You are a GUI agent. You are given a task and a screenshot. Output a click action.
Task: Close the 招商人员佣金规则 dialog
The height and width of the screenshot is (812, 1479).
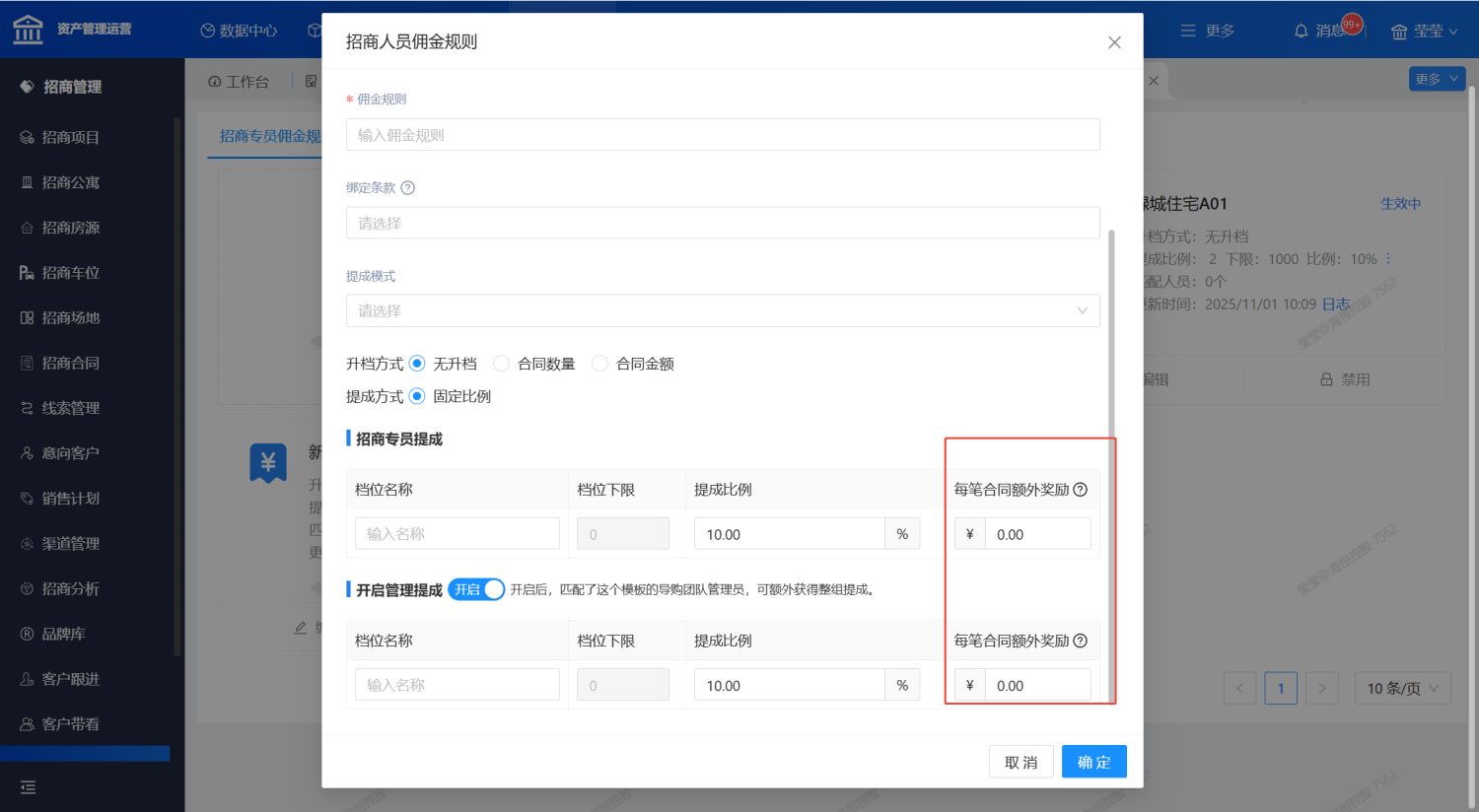coord(1114,42)
